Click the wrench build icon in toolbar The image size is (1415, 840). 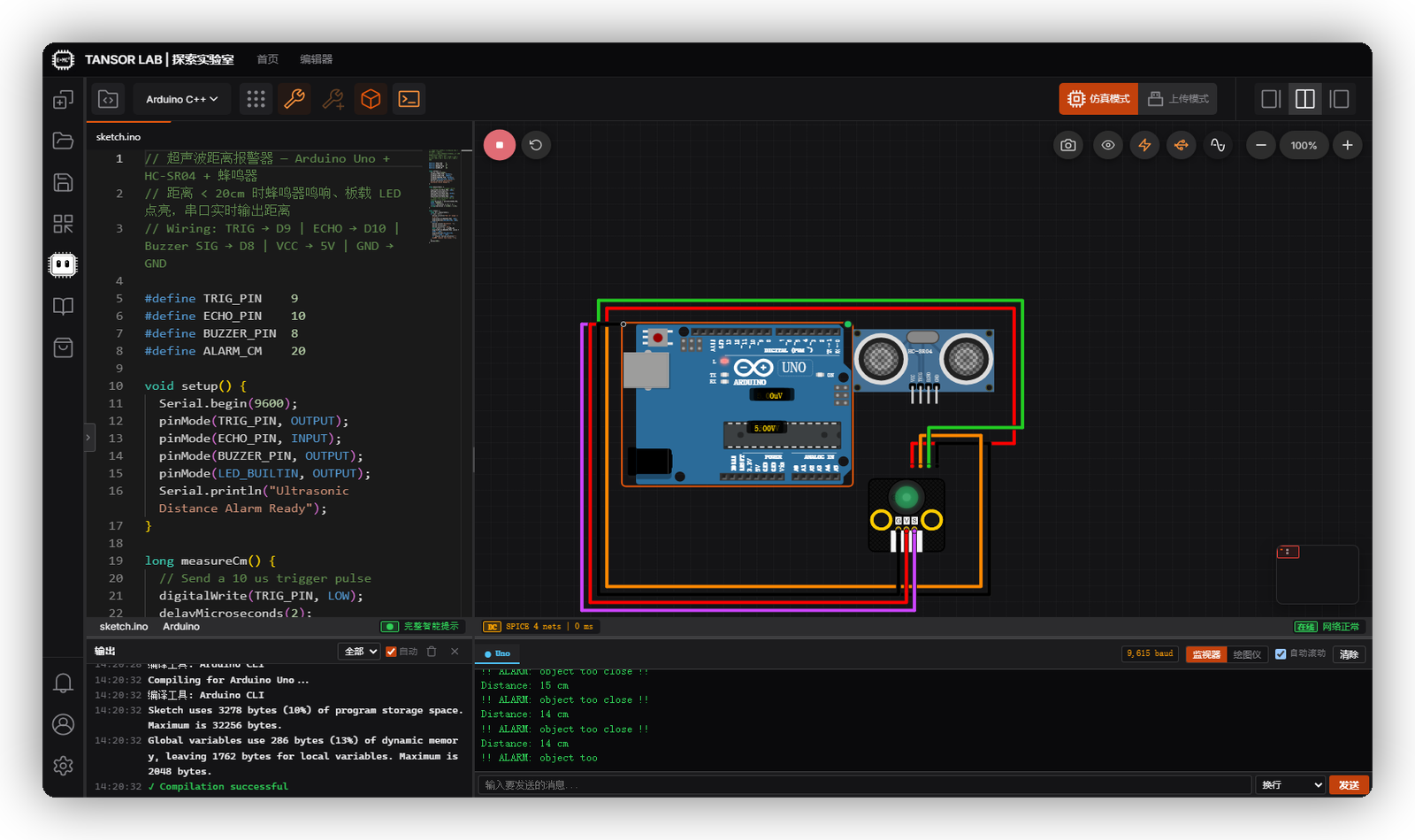(294, 99)
